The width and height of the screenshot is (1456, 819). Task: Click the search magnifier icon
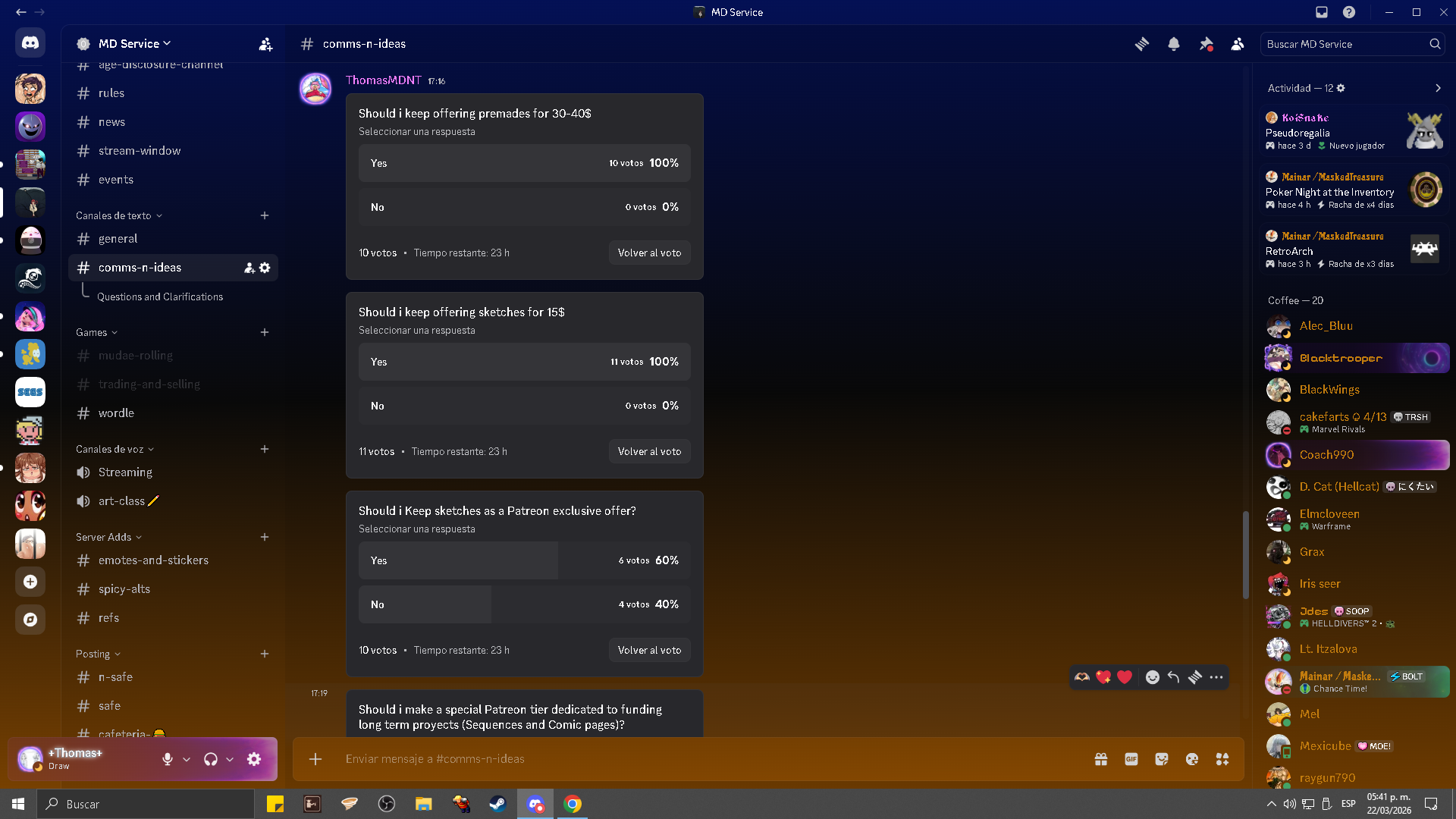click(1435, 44)
